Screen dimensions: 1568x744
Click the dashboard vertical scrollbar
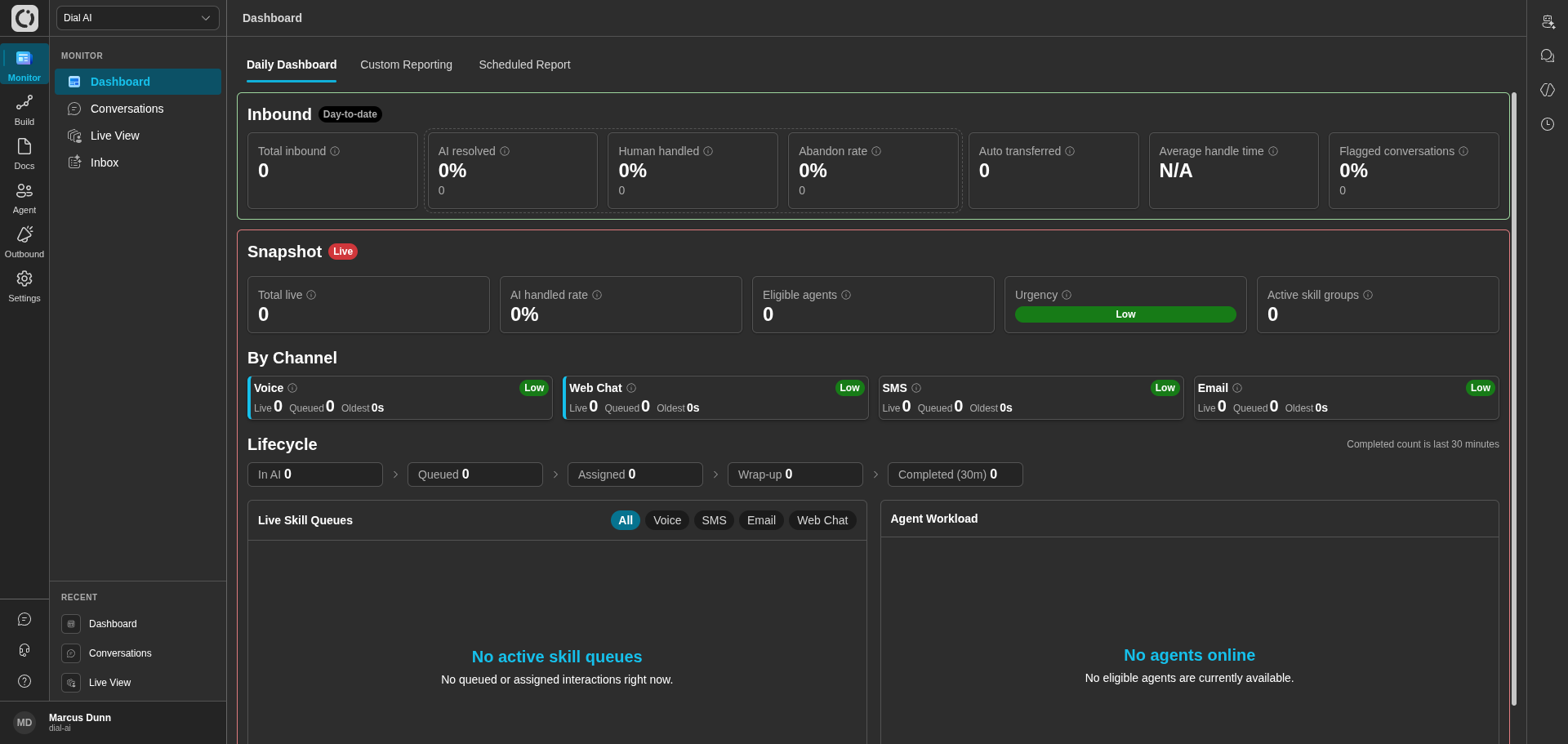1513,399
